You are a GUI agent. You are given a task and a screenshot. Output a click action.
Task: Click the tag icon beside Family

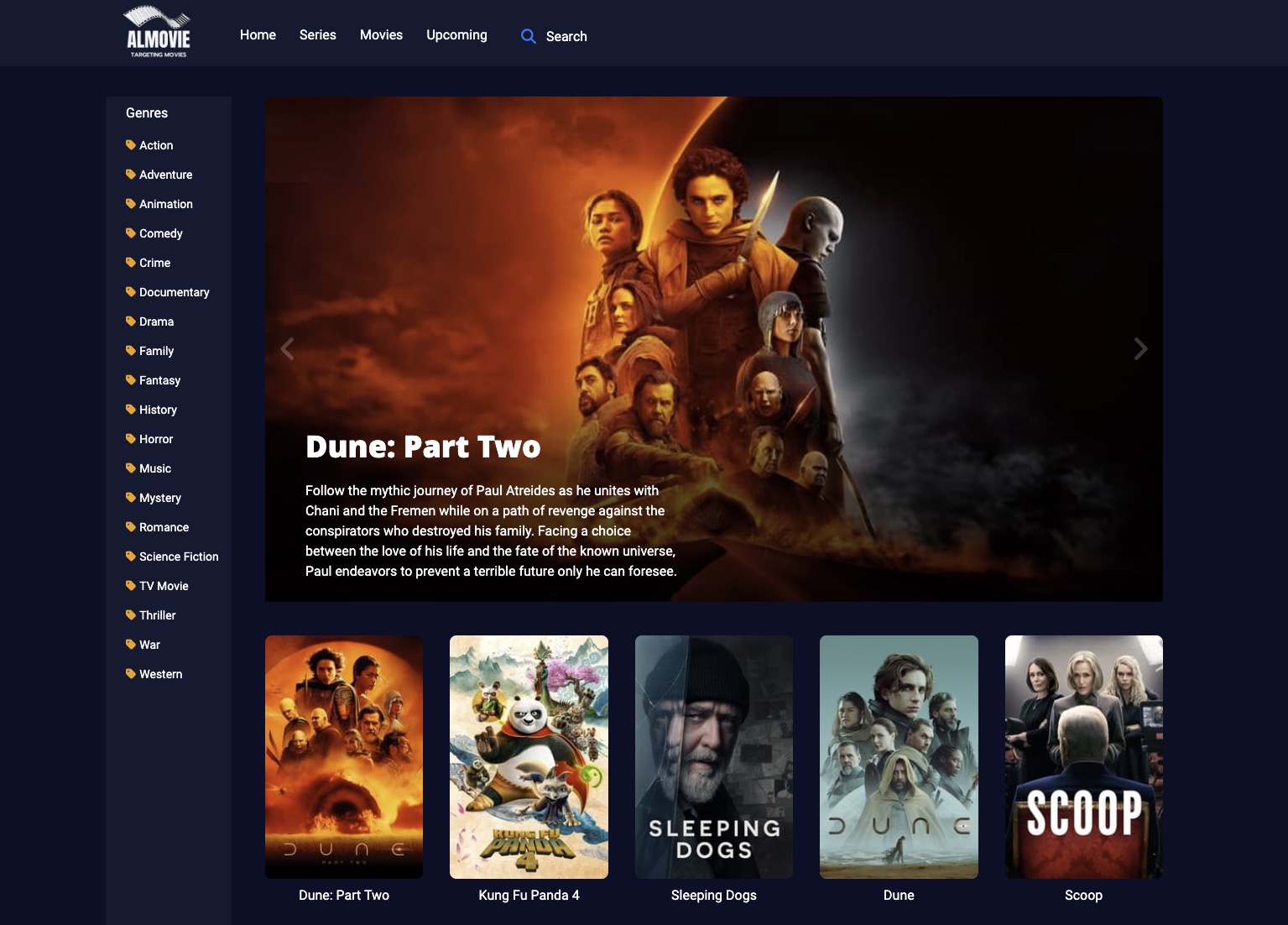131,351
